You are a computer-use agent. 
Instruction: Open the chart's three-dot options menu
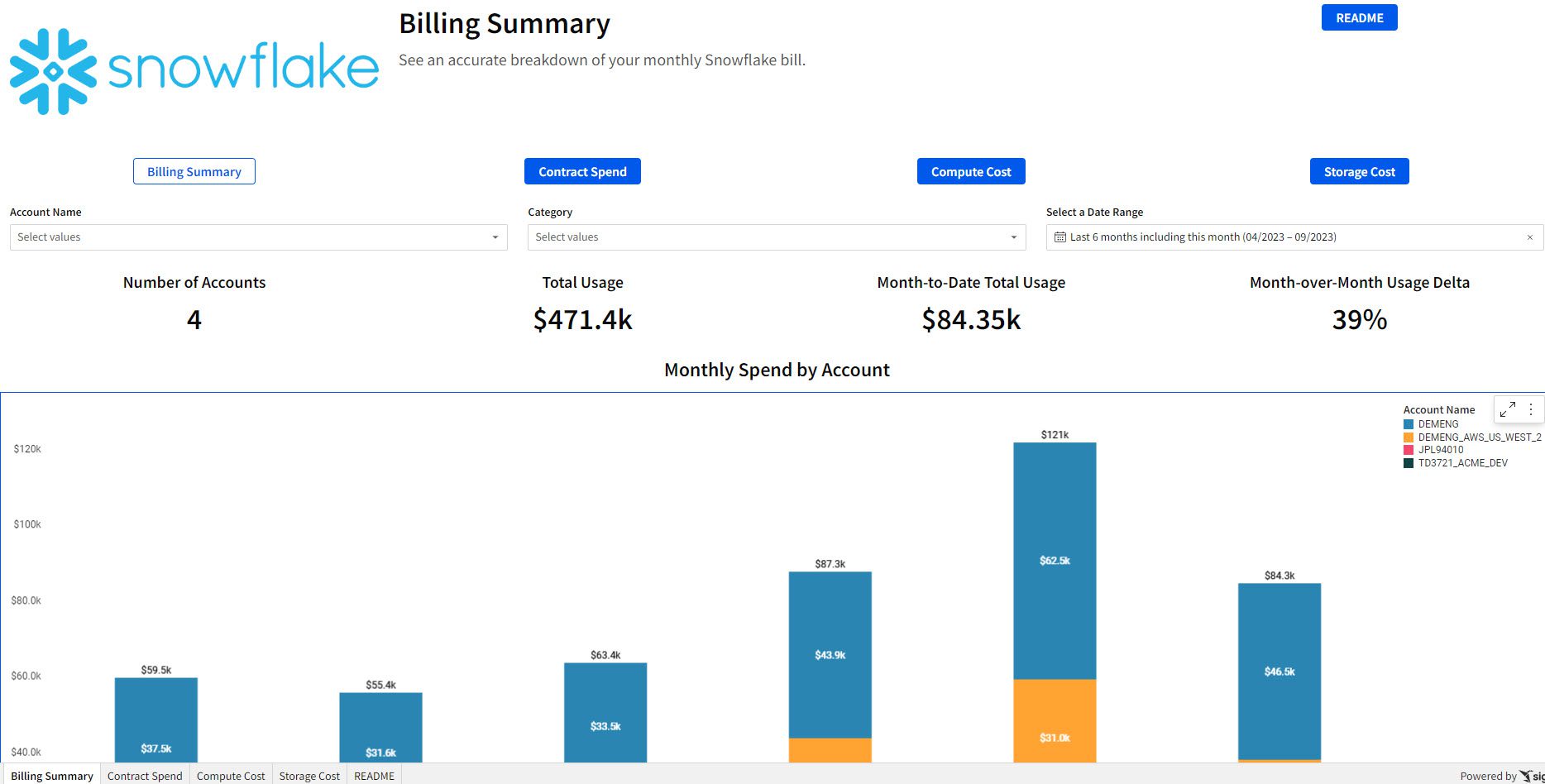point(1531,409)
